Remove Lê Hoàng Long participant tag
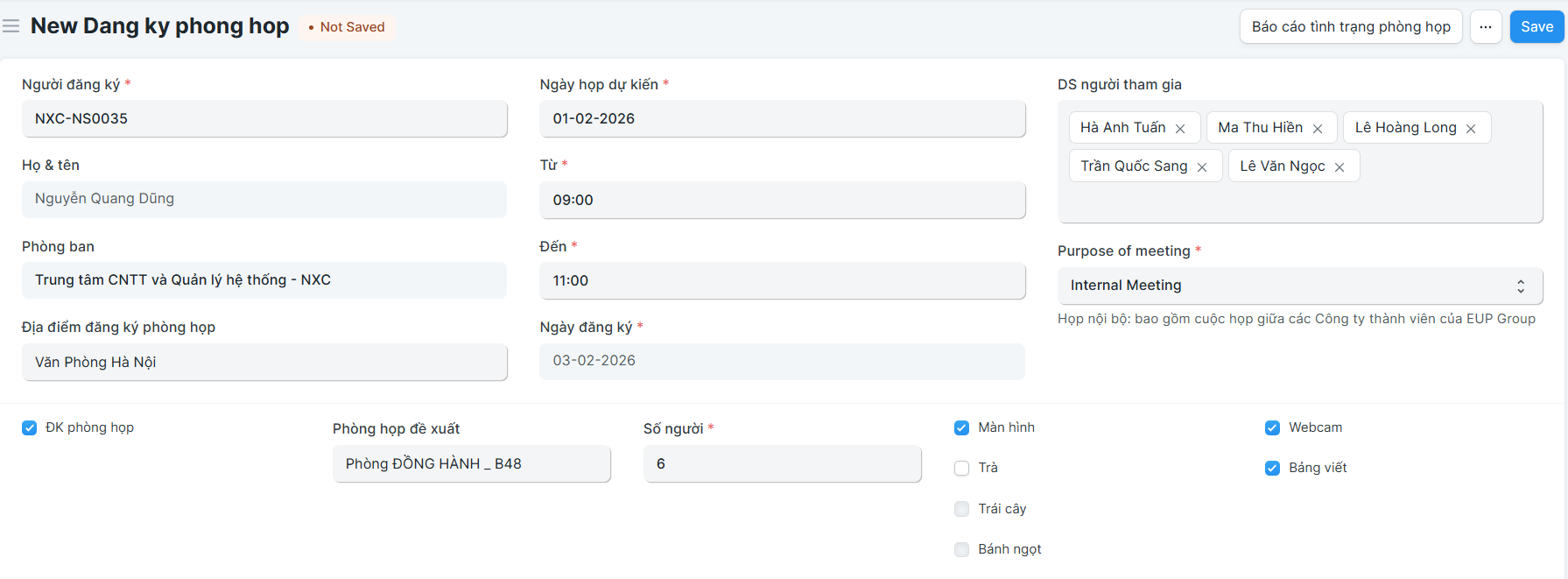The width and height of the screenshot is (1568, 579). pyautogui.click(x=1471, y=129)
